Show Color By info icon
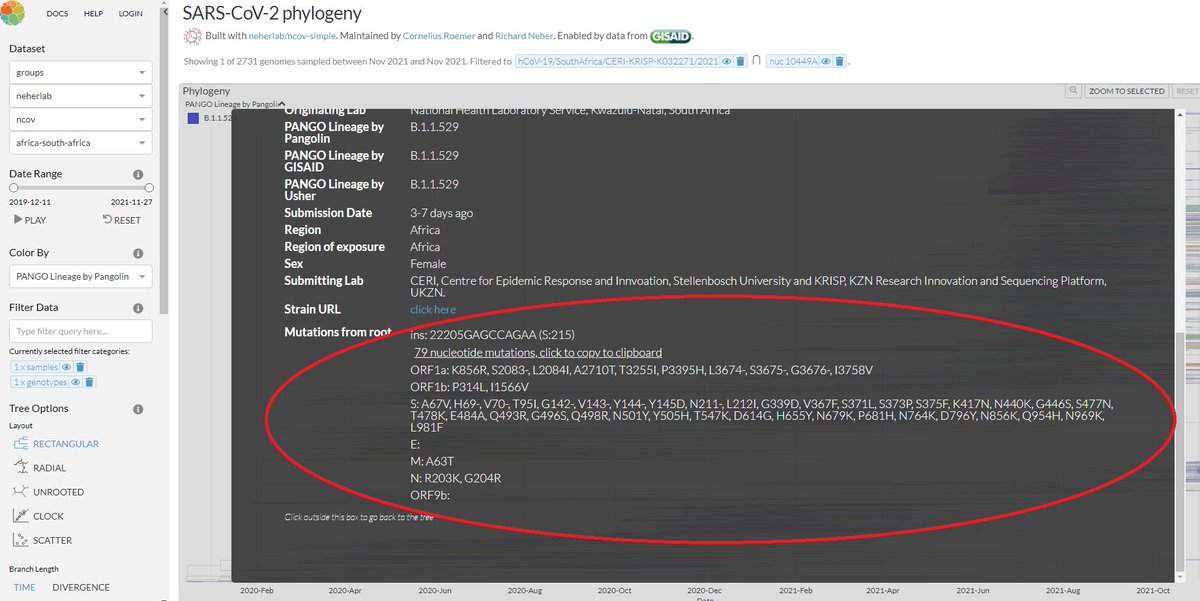The image size is (1200, 601). [x=138, y=254]
